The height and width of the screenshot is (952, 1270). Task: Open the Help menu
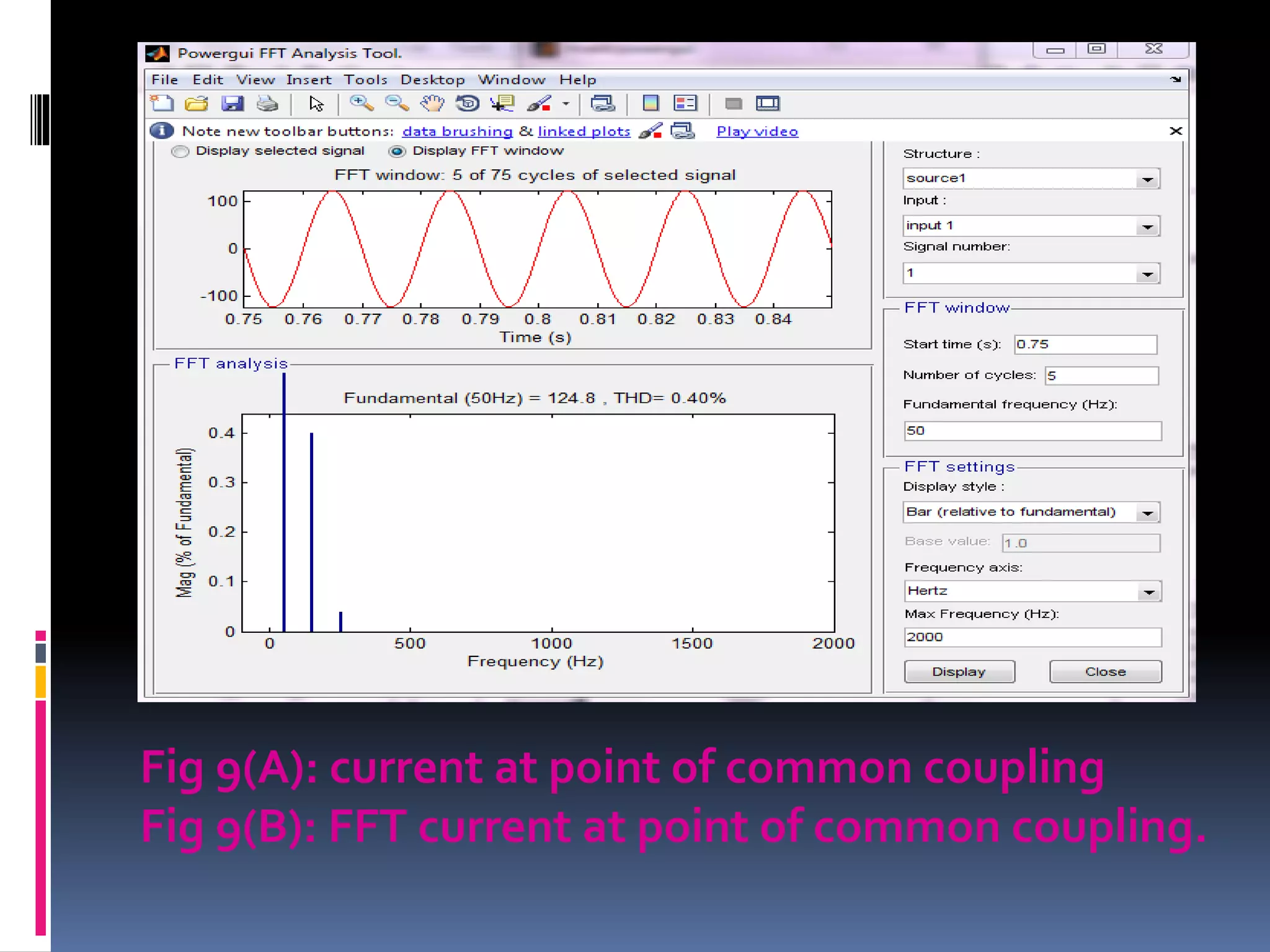(577, 80)
